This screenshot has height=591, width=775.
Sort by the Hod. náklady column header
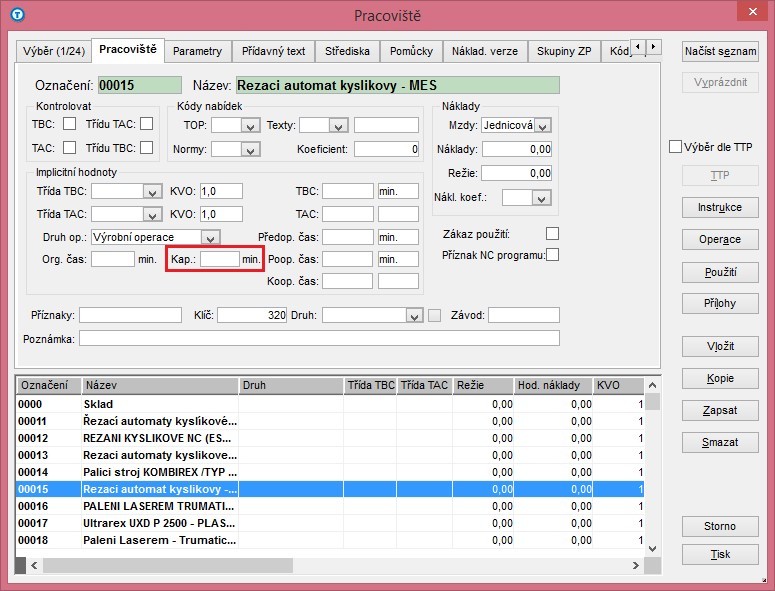553,385
